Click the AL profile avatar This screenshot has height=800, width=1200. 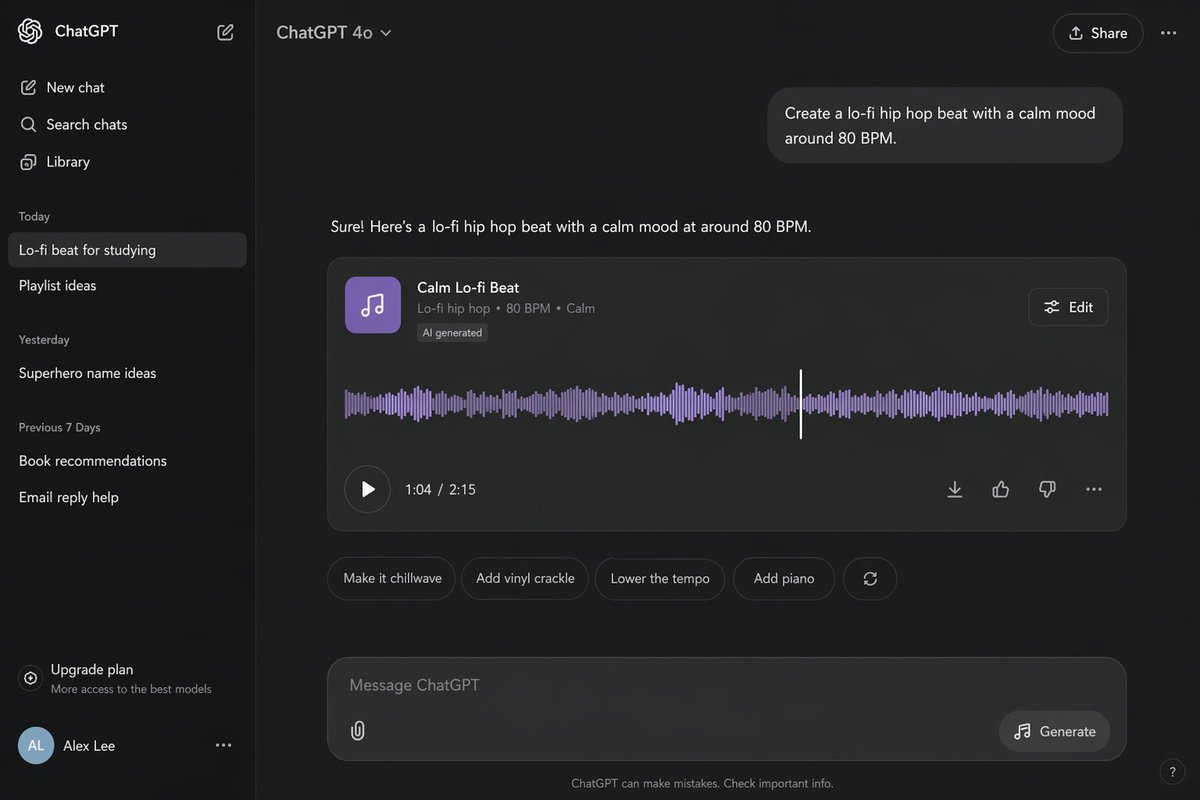(36, 745)
